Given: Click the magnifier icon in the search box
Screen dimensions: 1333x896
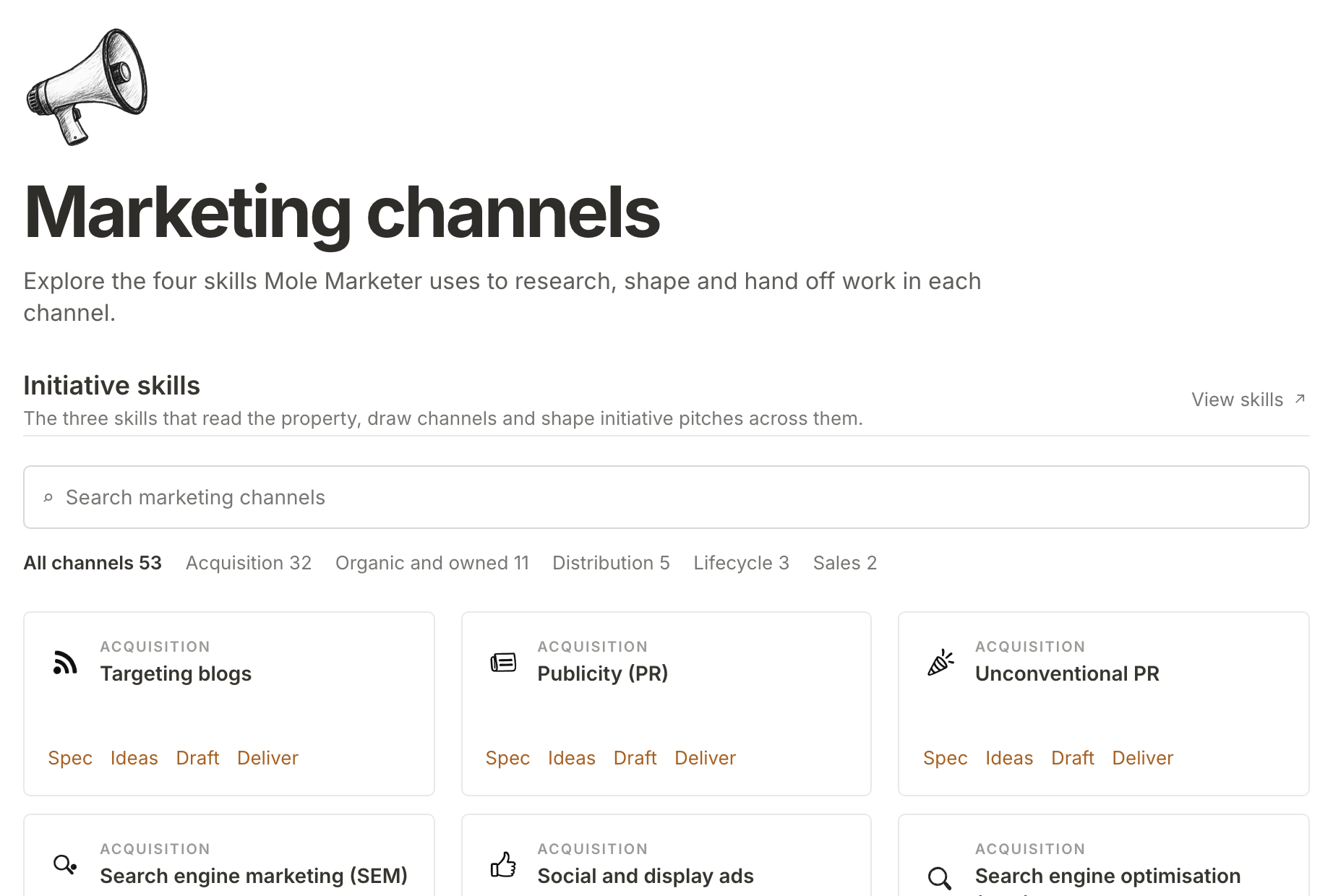Looking at the screenshot, I should click(48, 498).
